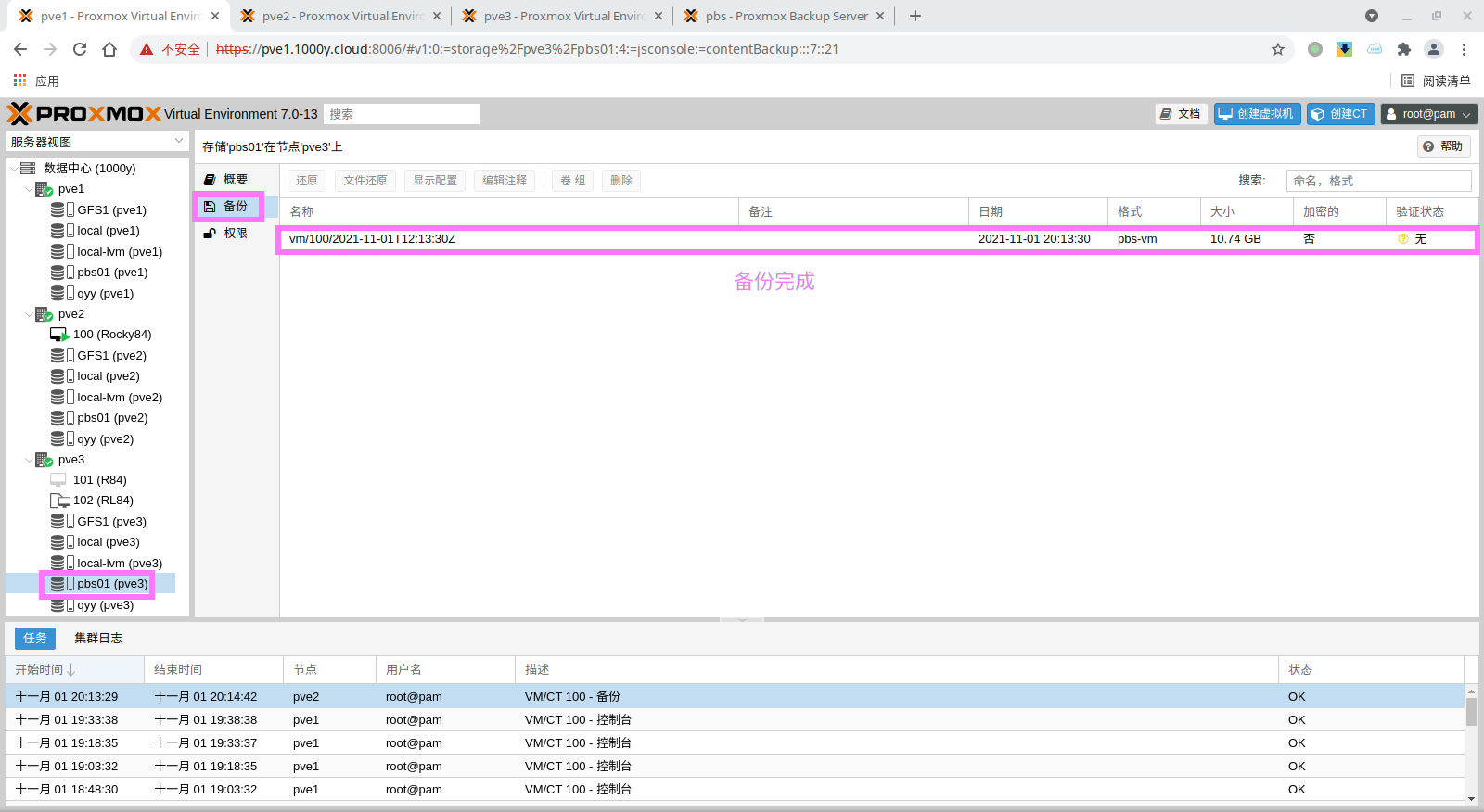Click the 帮助 help question-mark icon

click(x=1428, y=146)
